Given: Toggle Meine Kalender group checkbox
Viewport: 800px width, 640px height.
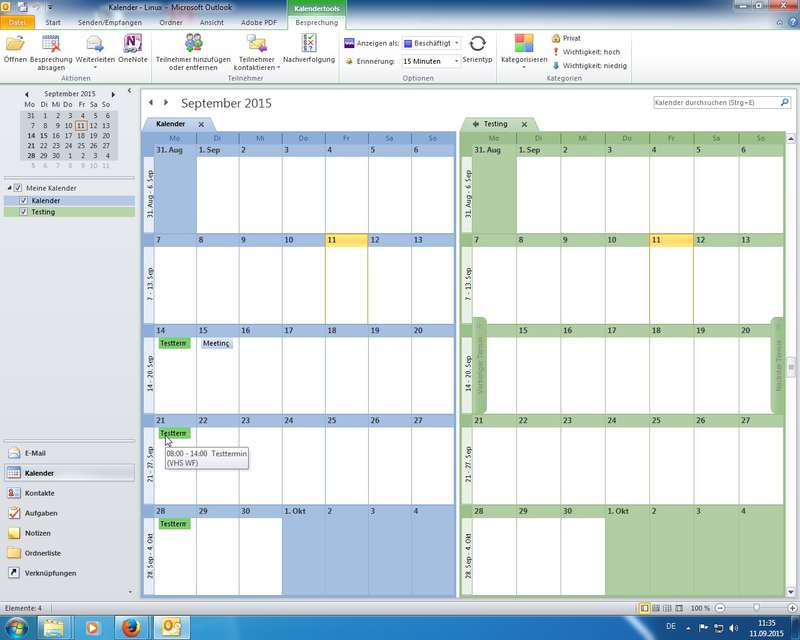Looking at the screenshot, I should pos(18,188).
